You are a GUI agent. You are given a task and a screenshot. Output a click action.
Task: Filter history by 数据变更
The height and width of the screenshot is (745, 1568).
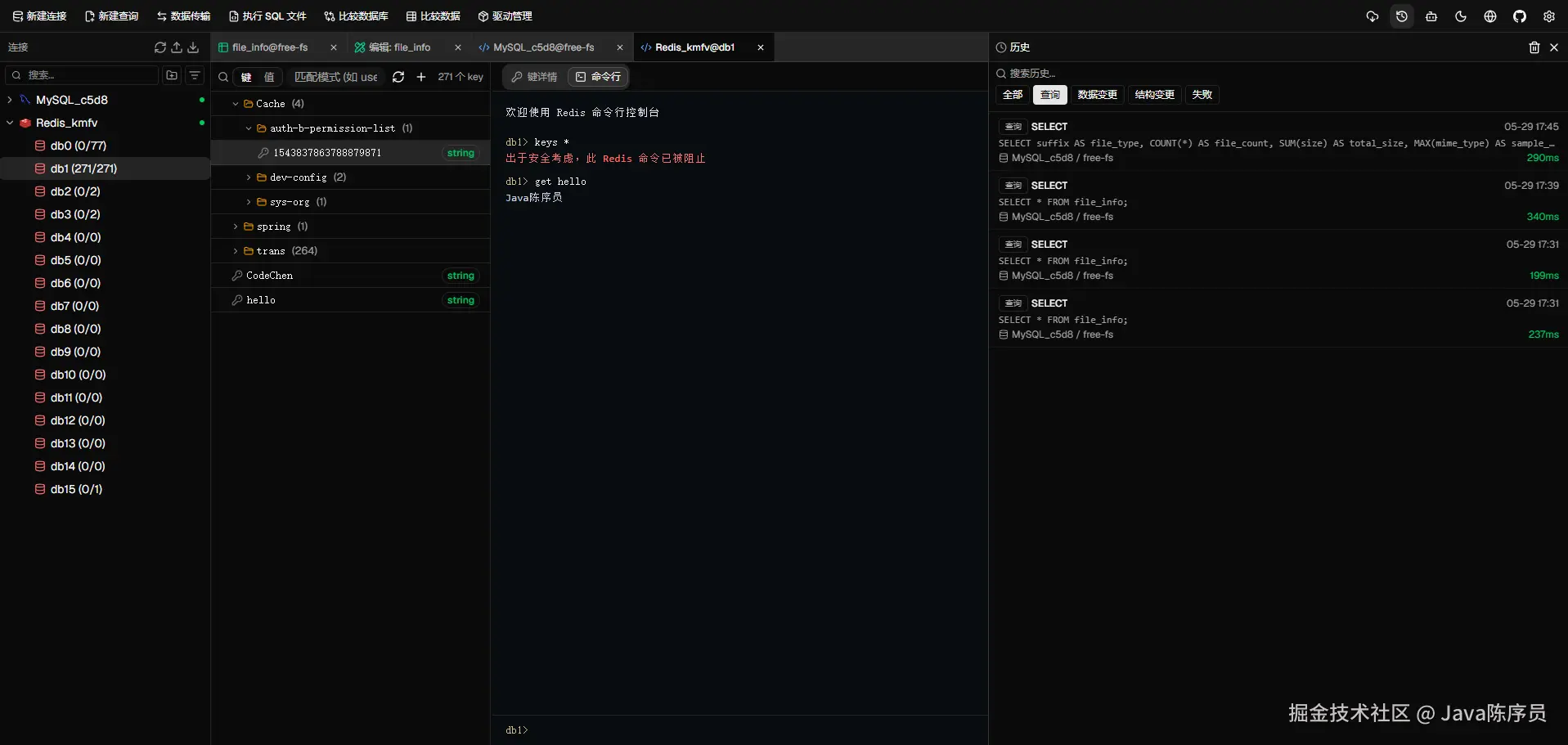[1098, 95]
